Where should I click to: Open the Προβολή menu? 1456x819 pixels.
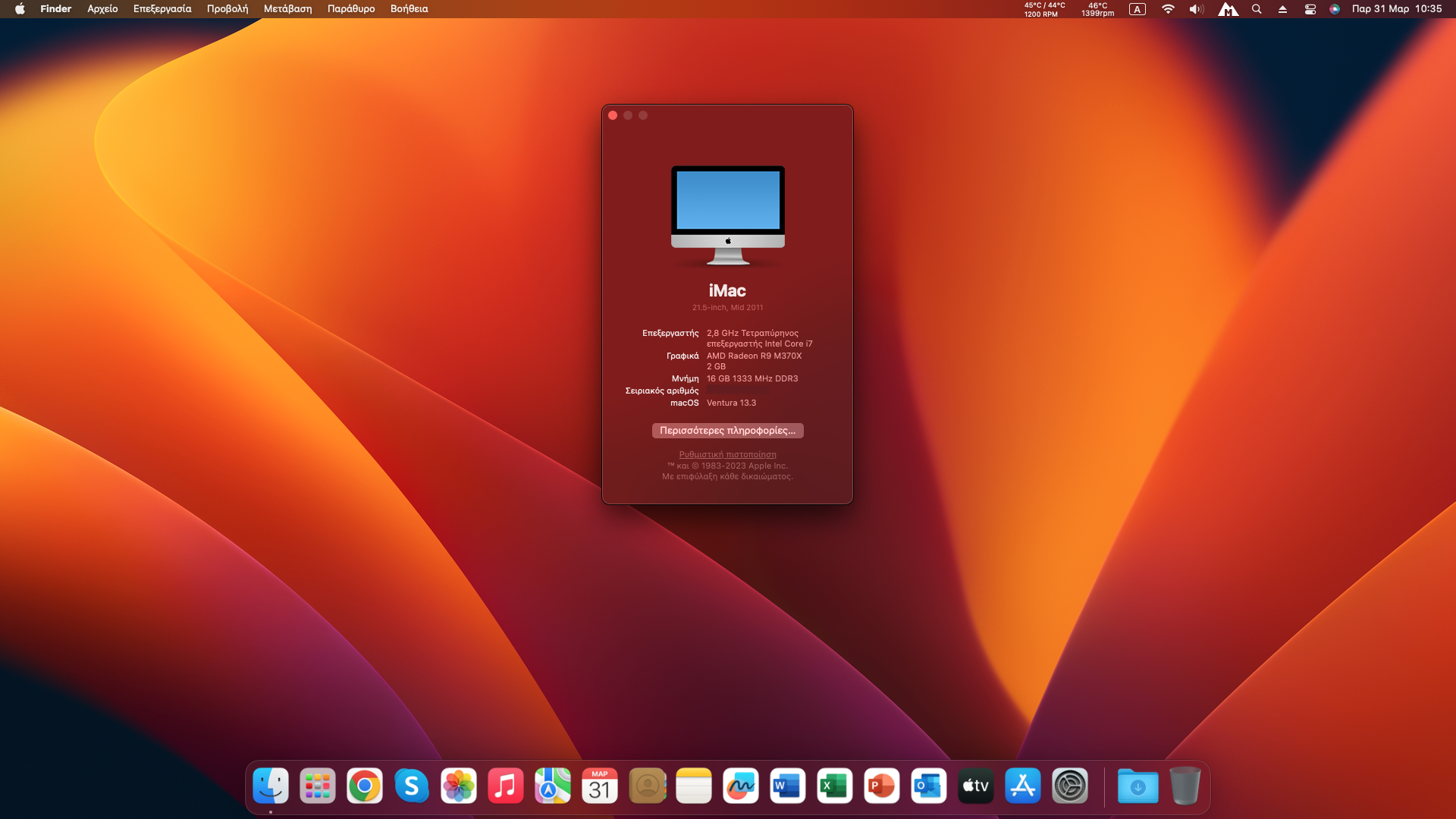tap(227, 9)
